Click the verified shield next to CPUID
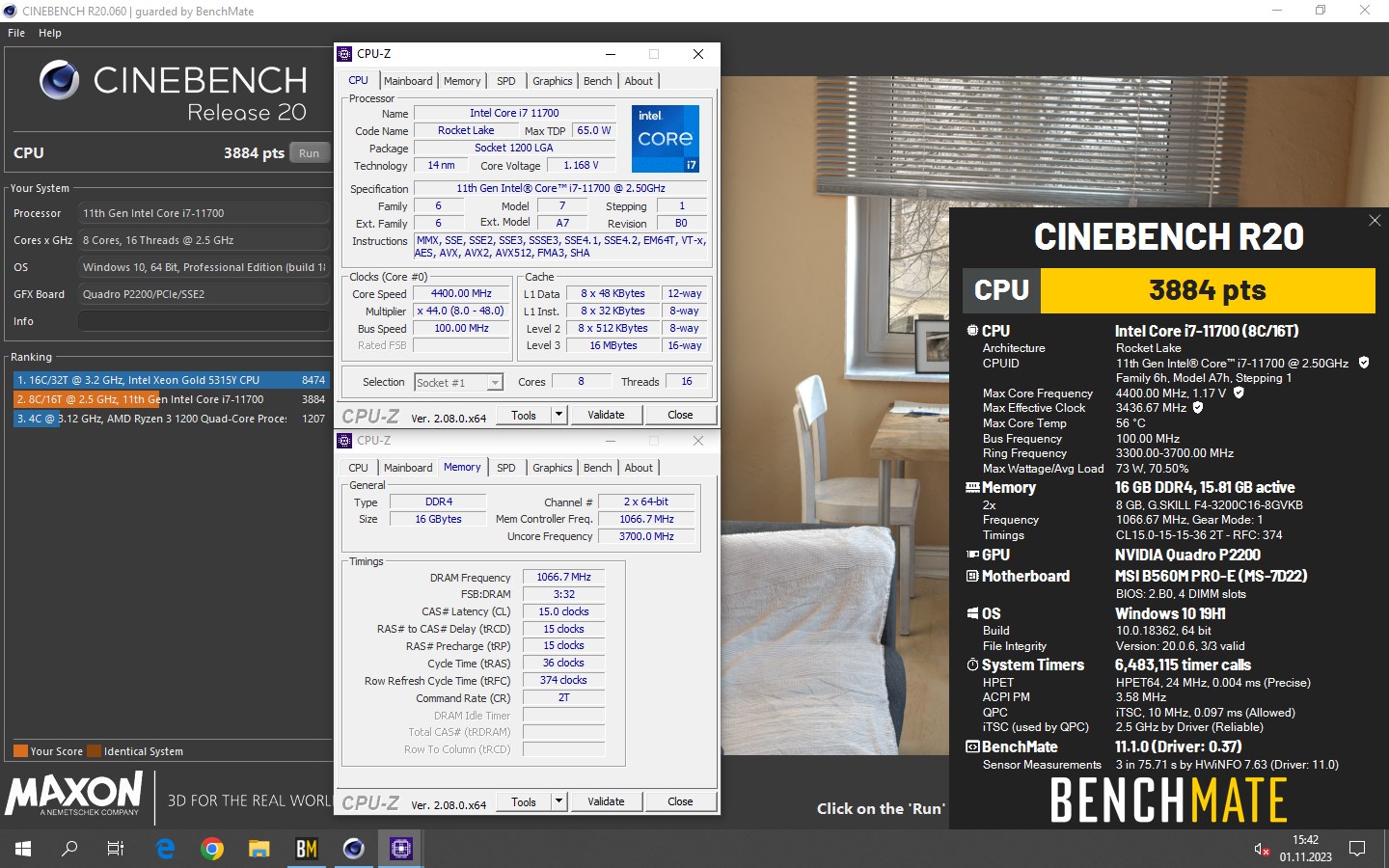The height and width of the screenshot is (868, 1389). tap(1364, 363)
